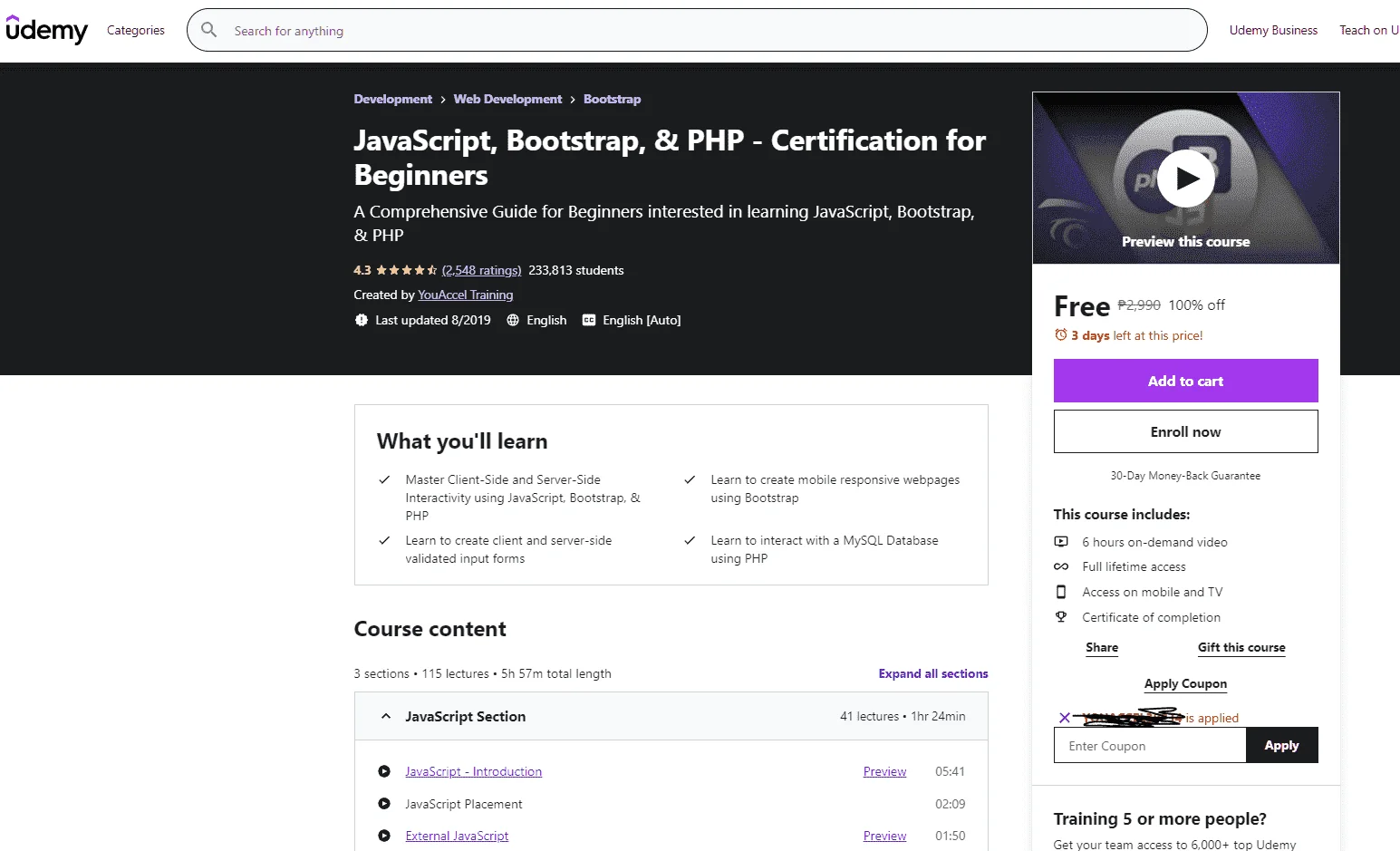Click the last updated badge icon
1400x851 pixels.
click(x=362, y=320)
